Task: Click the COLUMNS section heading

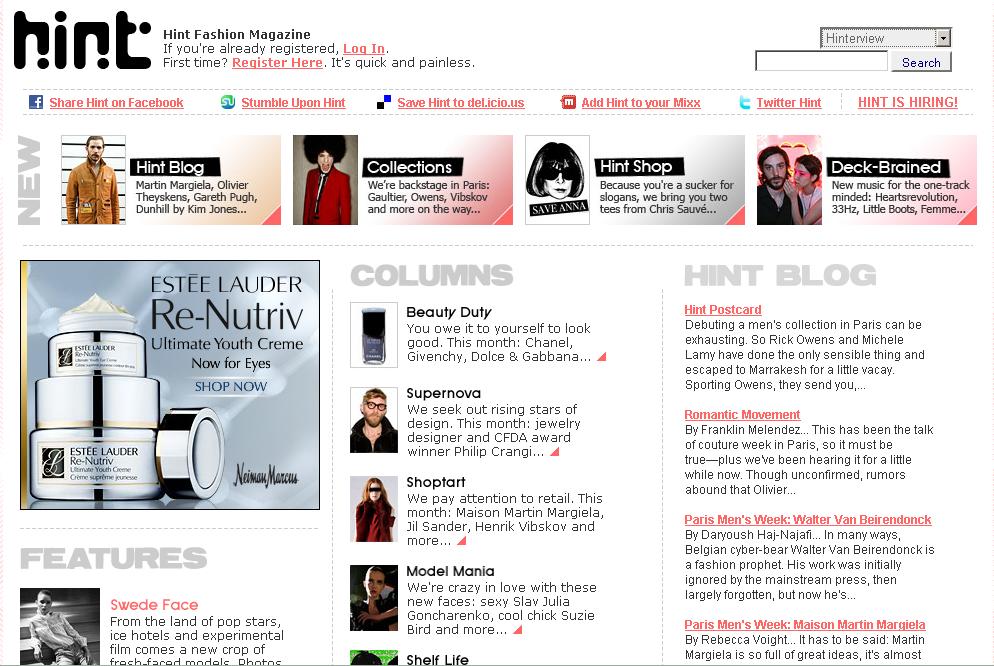Action: click(432, 276)
